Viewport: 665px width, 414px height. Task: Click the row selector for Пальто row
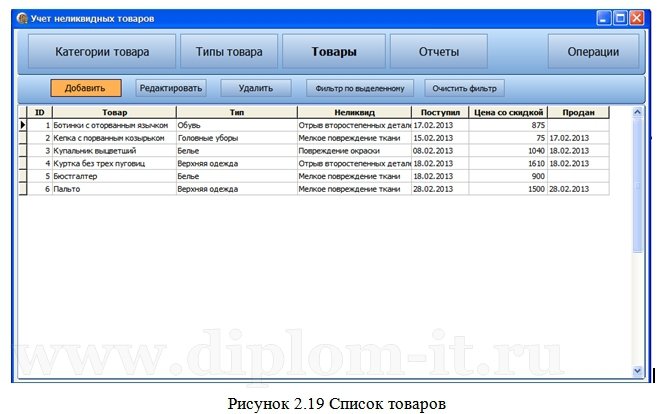click(x=23, y=189)
